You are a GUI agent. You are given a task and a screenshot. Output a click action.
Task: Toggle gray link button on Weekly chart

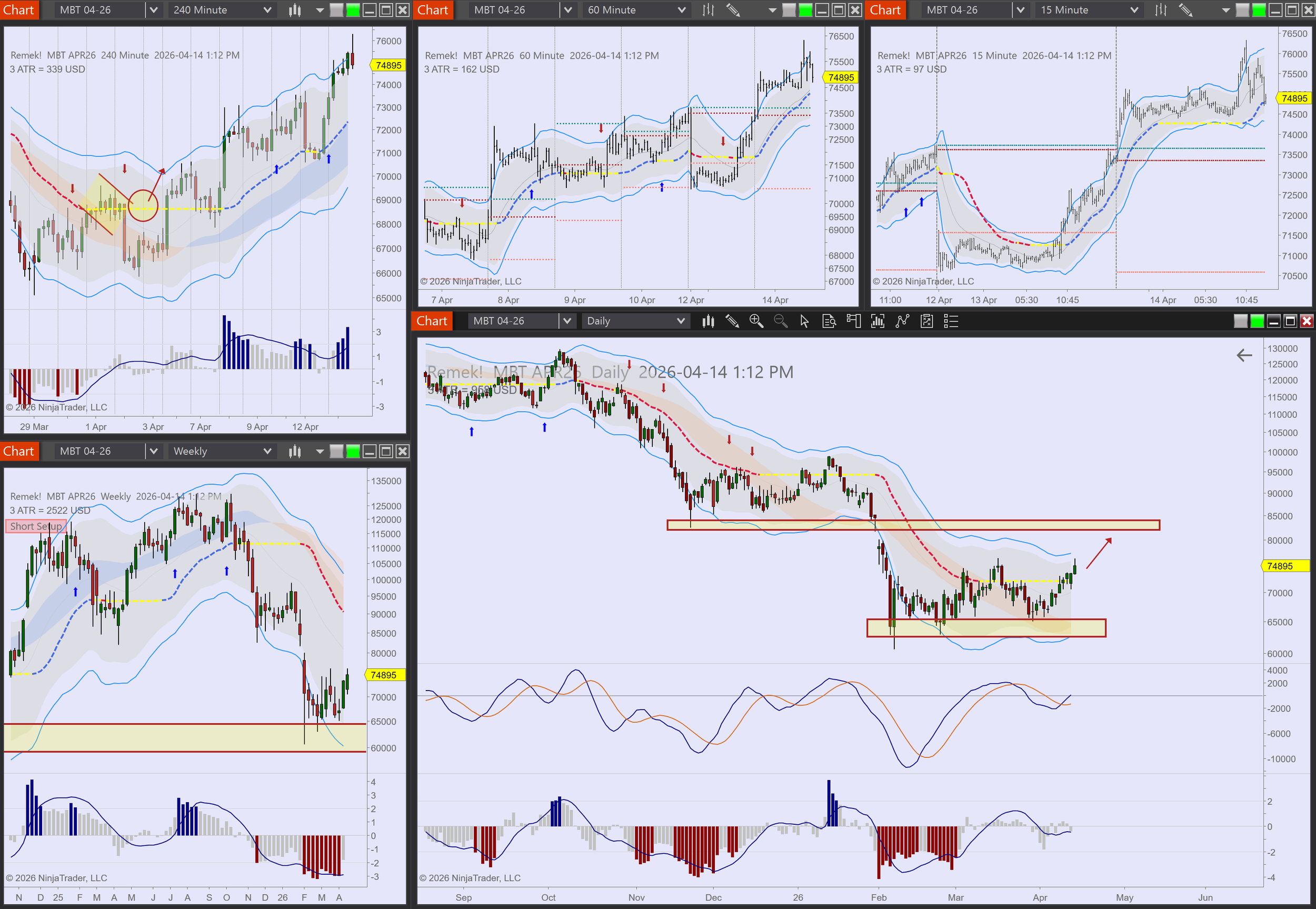click(x=336, y=451)
